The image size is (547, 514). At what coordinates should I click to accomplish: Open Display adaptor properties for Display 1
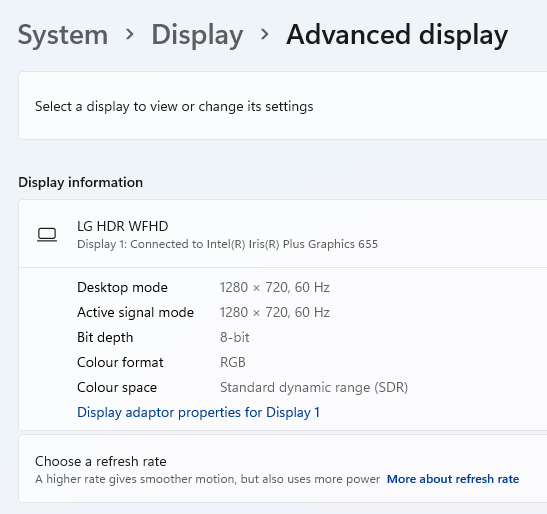coord(198,412)
